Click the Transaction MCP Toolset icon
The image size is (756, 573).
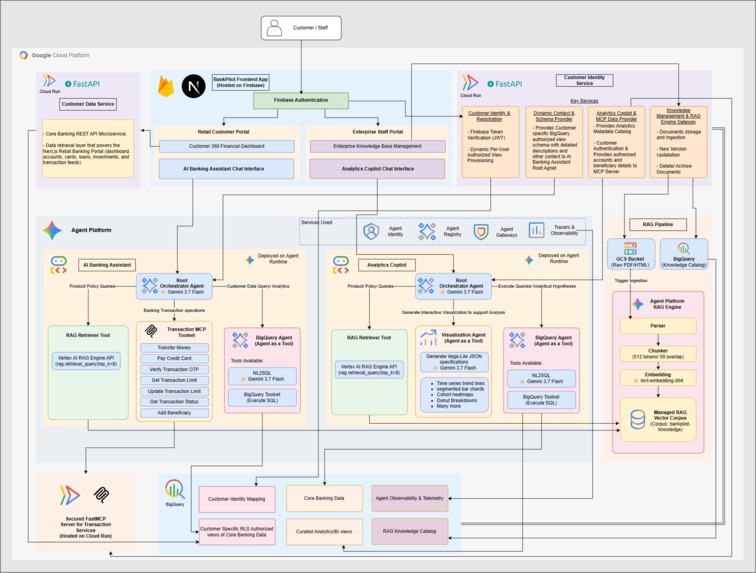[x=151, y=330]
